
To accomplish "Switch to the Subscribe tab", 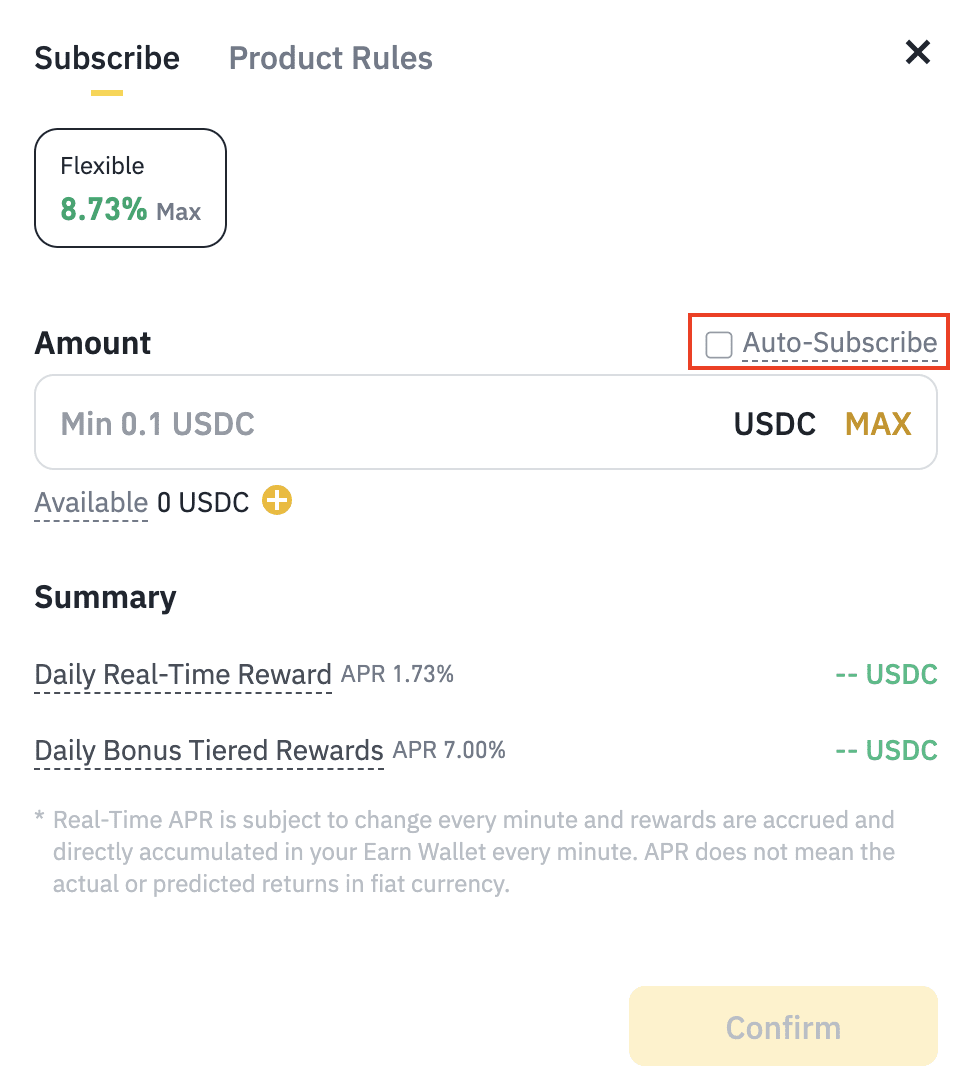I will coord(107,58).
